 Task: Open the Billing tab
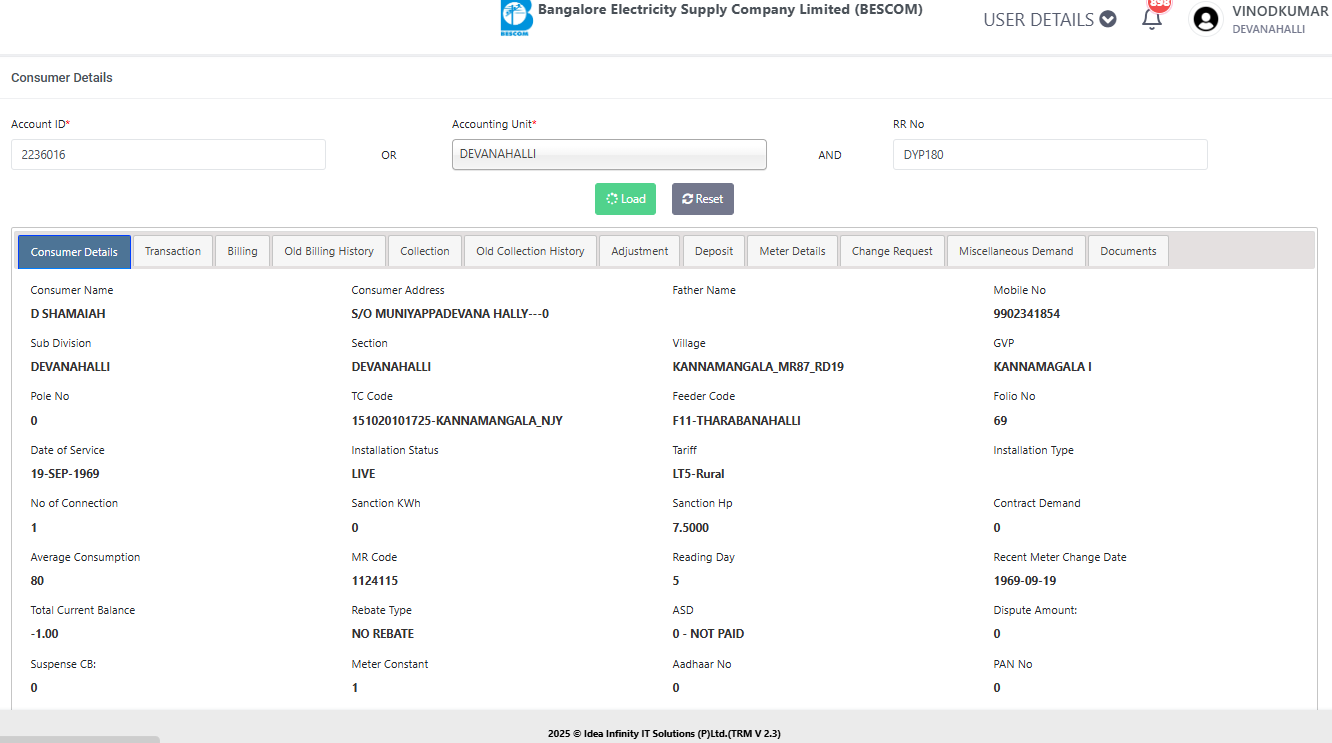242,251
